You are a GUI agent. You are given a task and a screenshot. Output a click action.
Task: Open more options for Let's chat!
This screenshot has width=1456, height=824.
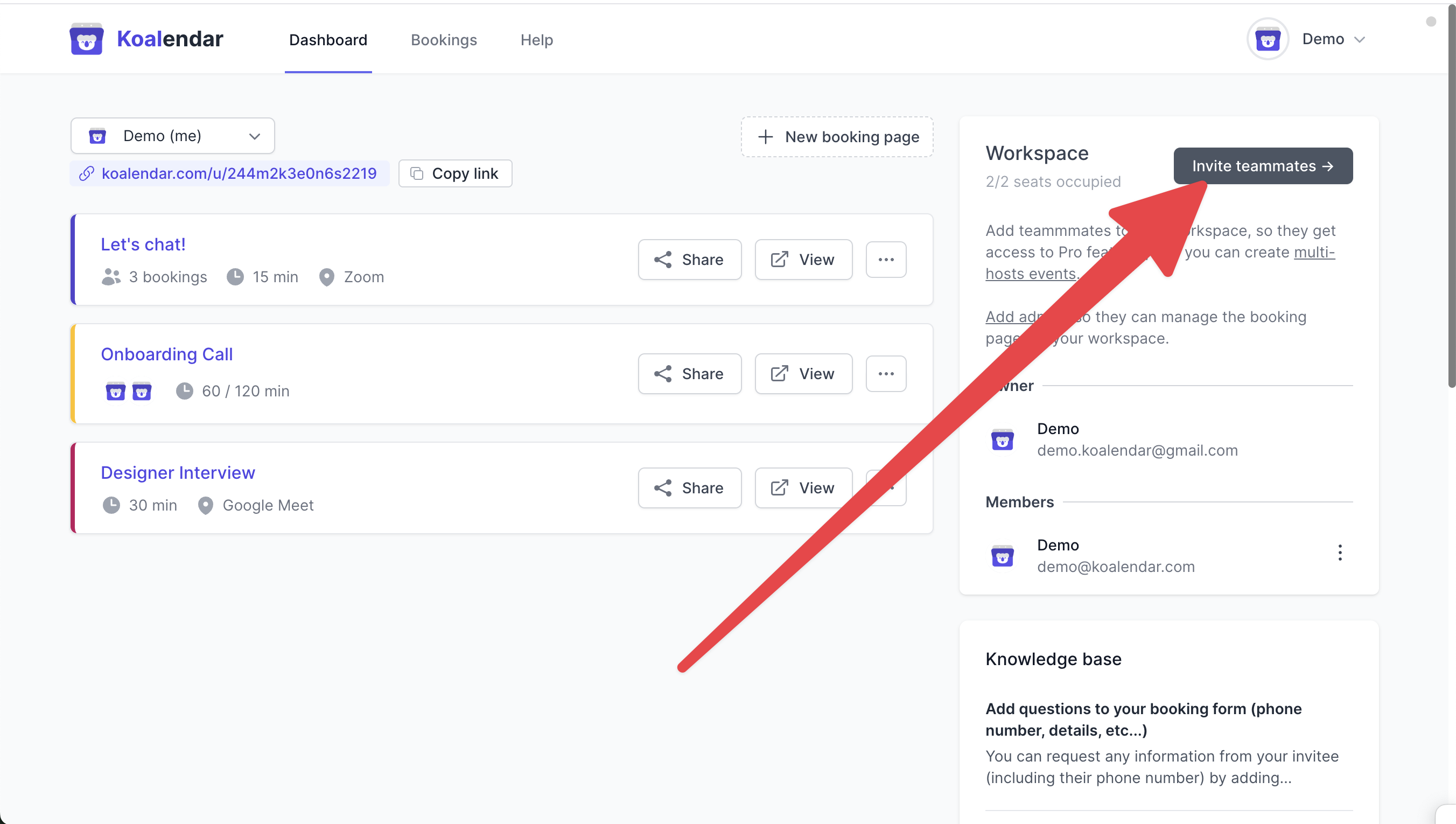tap(886, 260)
